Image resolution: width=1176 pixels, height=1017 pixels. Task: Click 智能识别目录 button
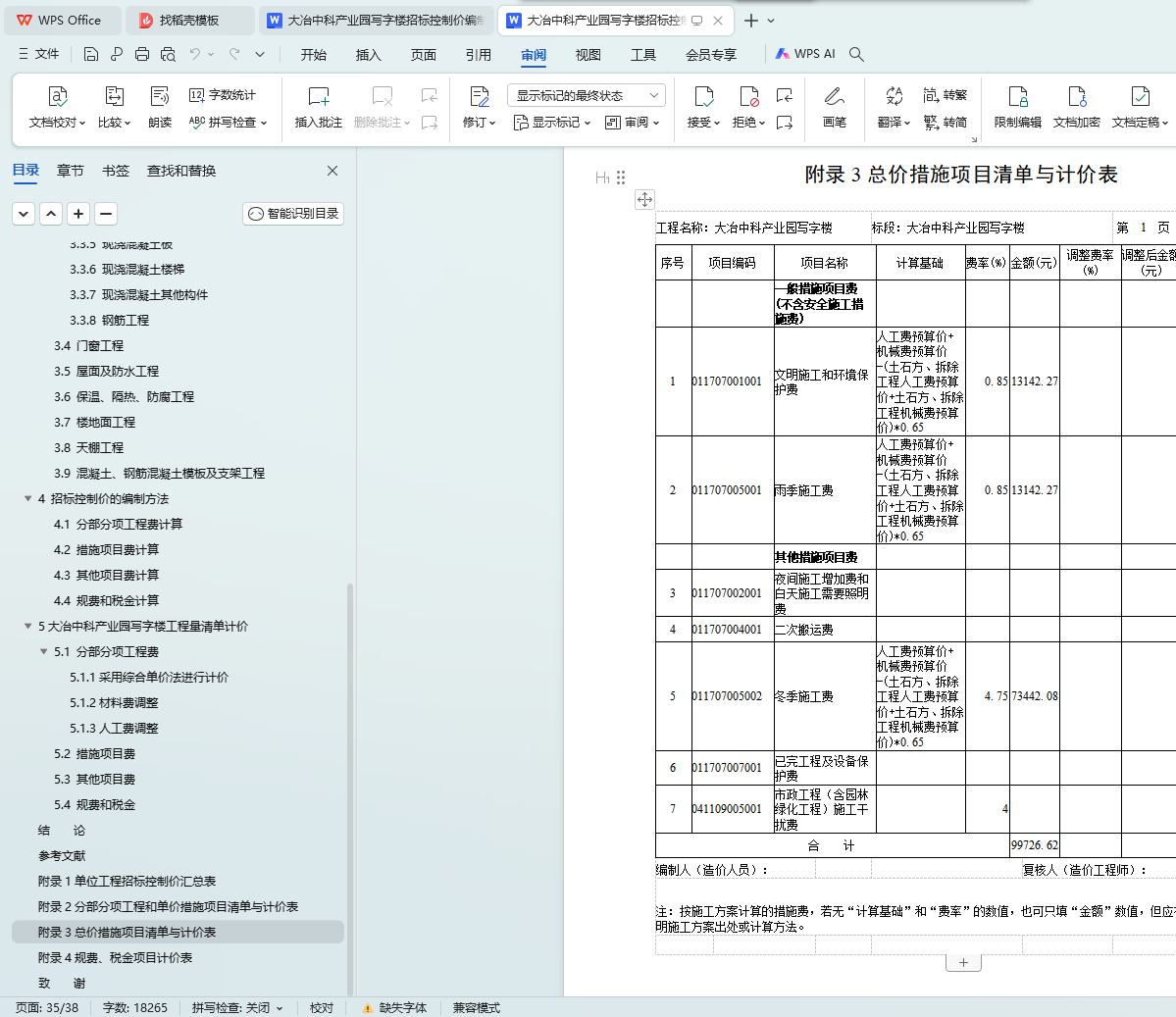(x=293, y=214)
